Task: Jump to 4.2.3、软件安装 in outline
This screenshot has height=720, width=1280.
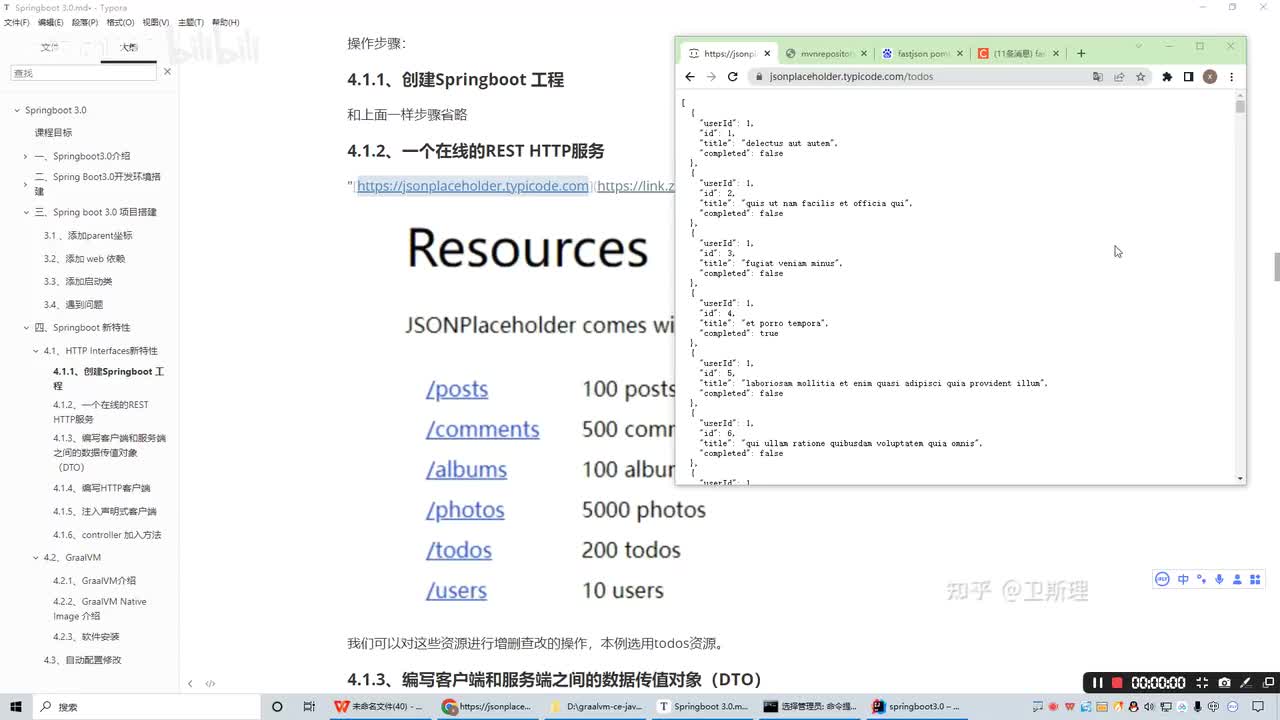Action: pos(86,637)
